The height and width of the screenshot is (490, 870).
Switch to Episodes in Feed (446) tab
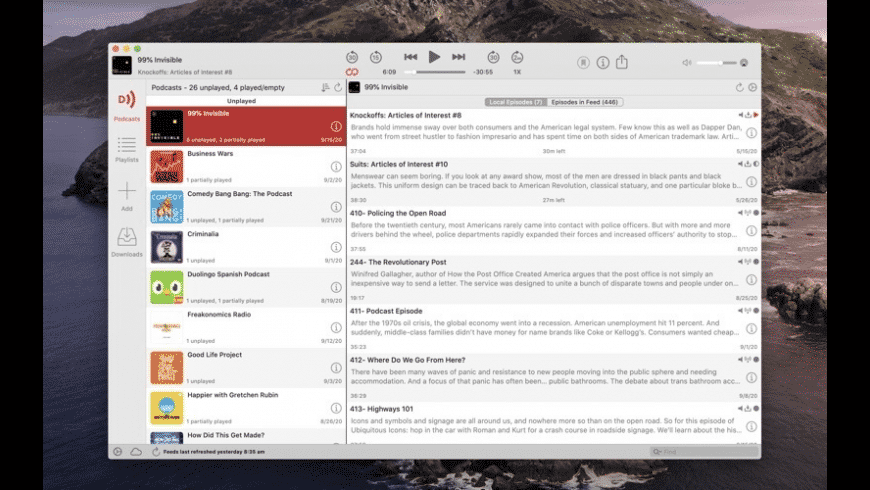pos(585,102)
